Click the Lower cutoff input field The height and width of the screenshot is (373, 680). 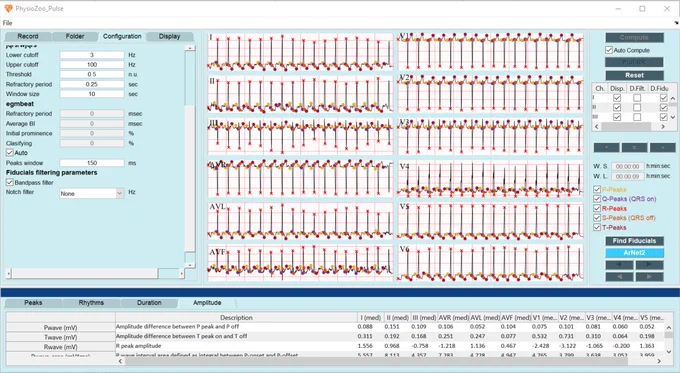point(92,55)
